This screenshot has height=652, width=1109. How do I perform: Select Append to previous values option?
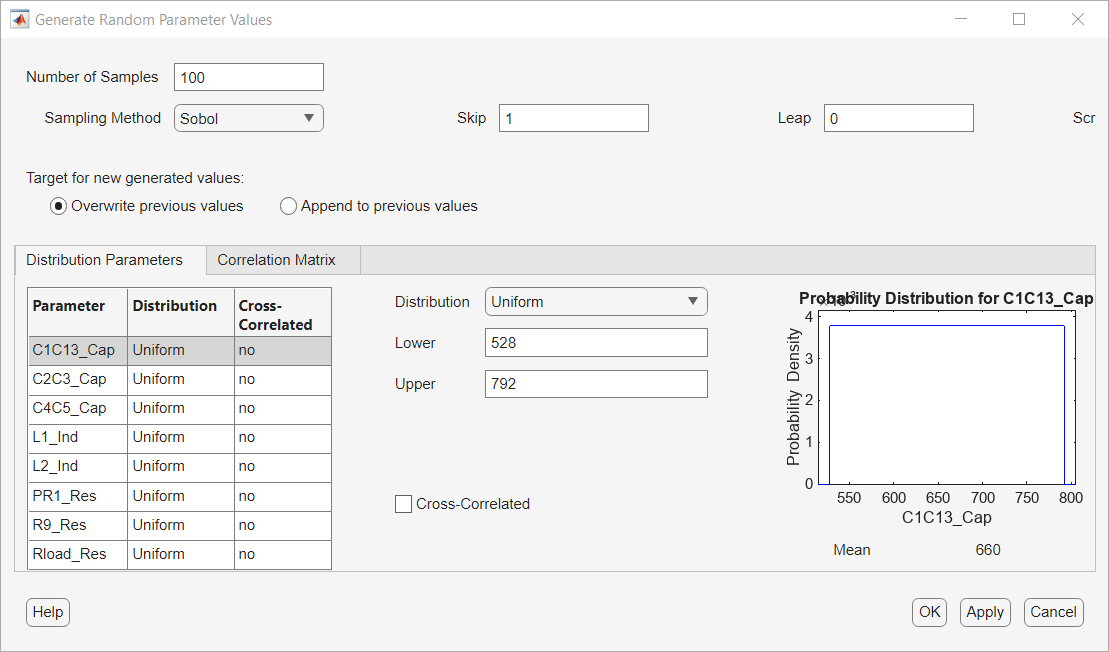tap(289, 206)
